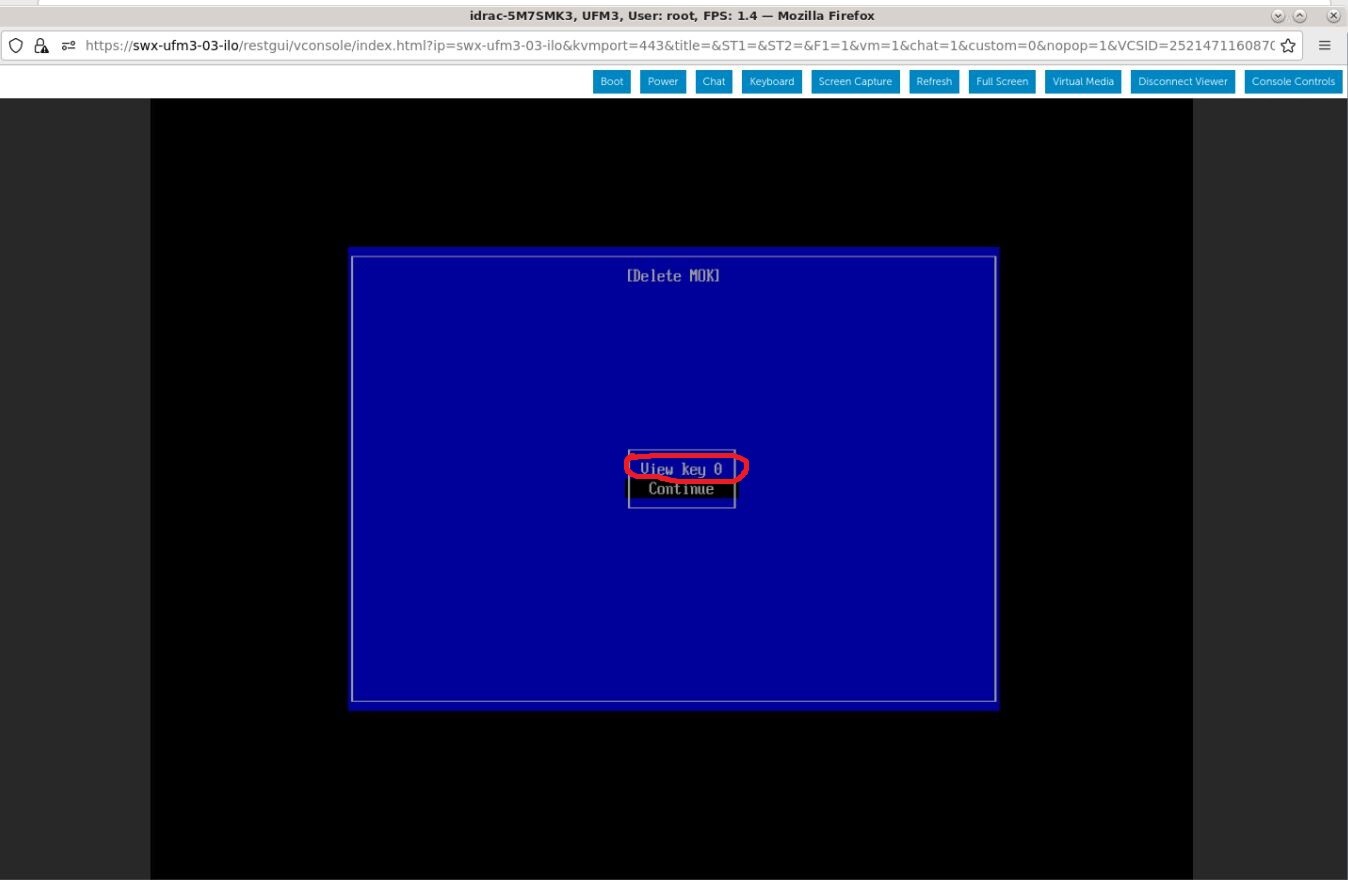Select View key 0 in the MOK dialog
Image resolution: width=1348 pixels, height=880 pixels.
tap(681, 468)
